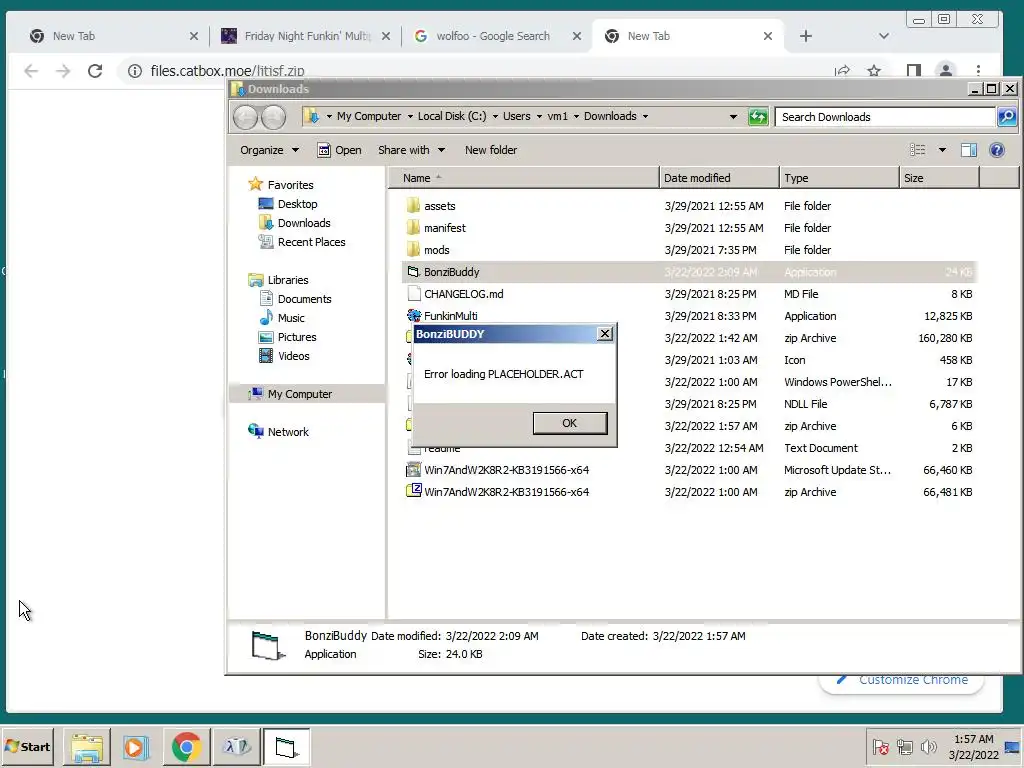Toggle the preview pane
Viewport: 1024px width, 768px height.
[969, 150]
